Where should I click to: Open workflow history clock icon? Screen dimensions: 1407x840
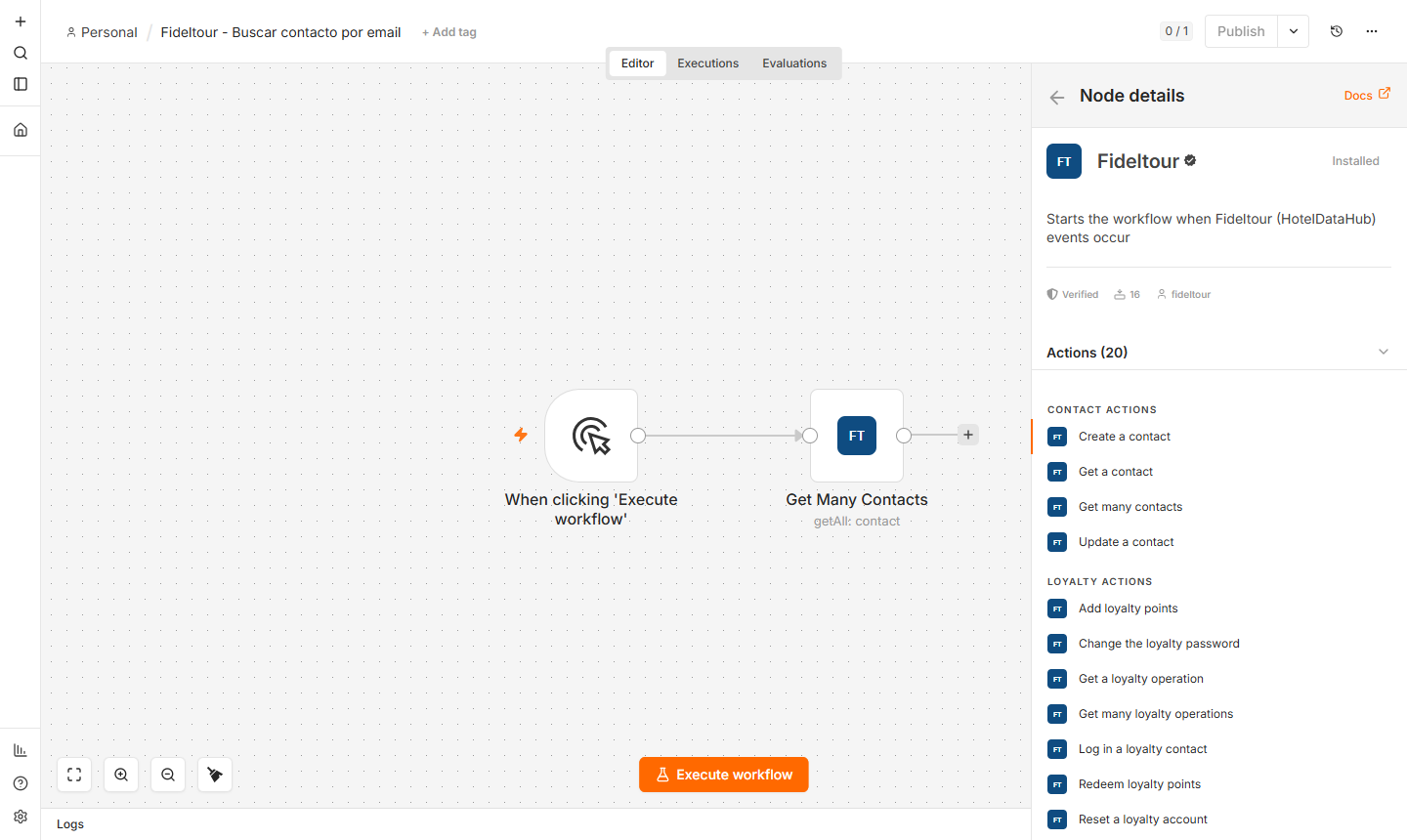pyautogui.click(x=1337, y=31)
